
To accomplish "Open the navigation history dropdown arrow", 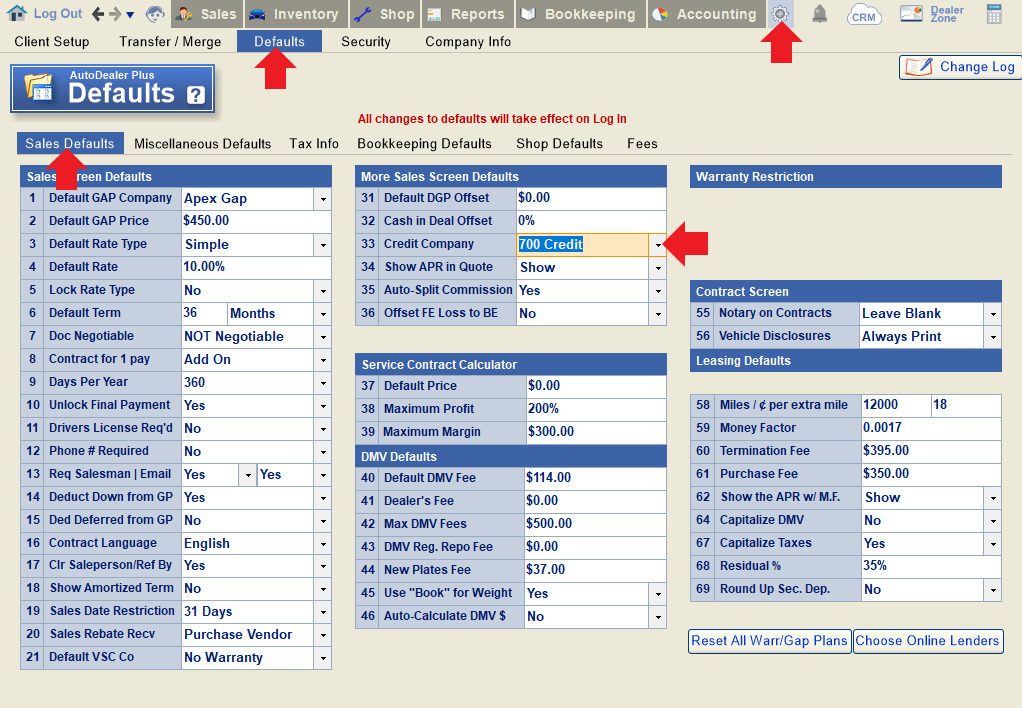I will (130, 14).
